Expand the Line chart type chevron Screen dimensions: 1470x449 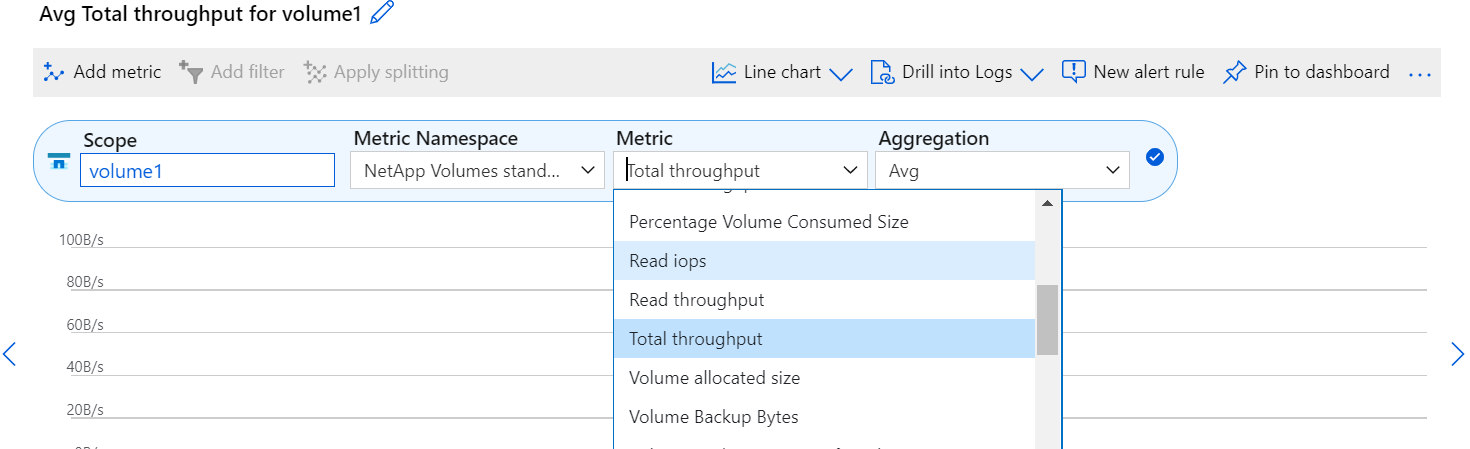tap(841, 74)
